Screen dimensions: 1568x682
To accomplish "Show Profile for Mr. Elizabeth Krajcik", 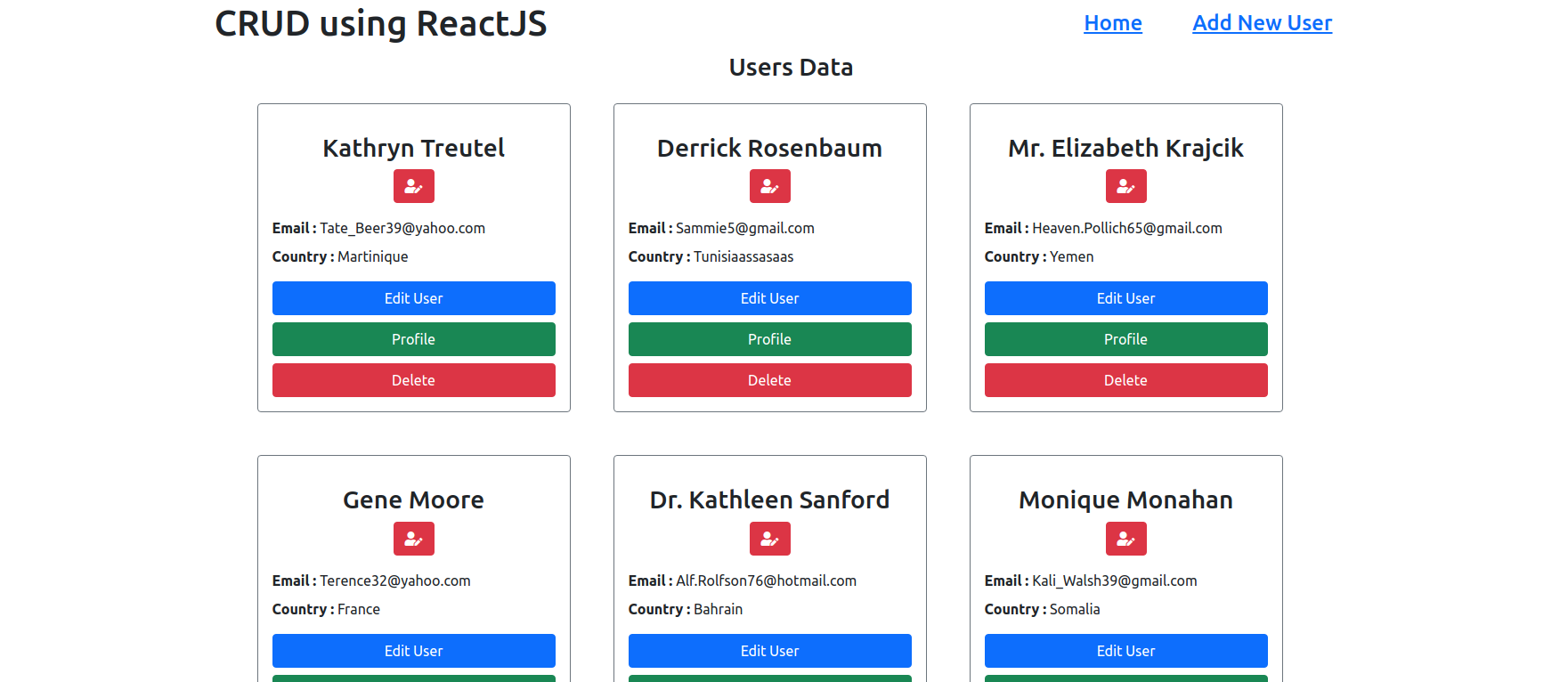I will pyautogui.click(x=1126, y=339).
